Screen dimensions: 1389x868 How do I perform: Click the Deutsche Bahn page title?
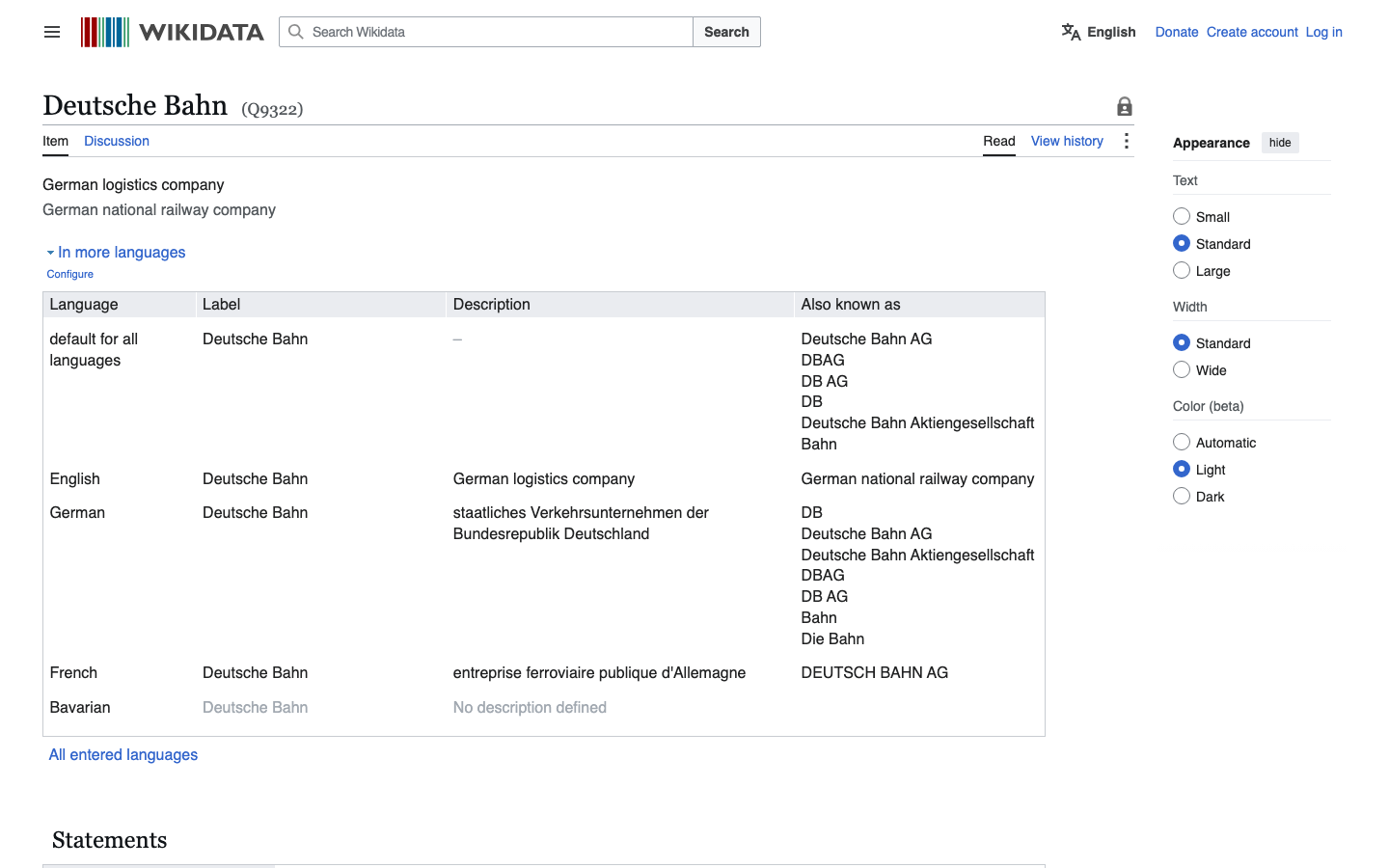click(135, 105)
